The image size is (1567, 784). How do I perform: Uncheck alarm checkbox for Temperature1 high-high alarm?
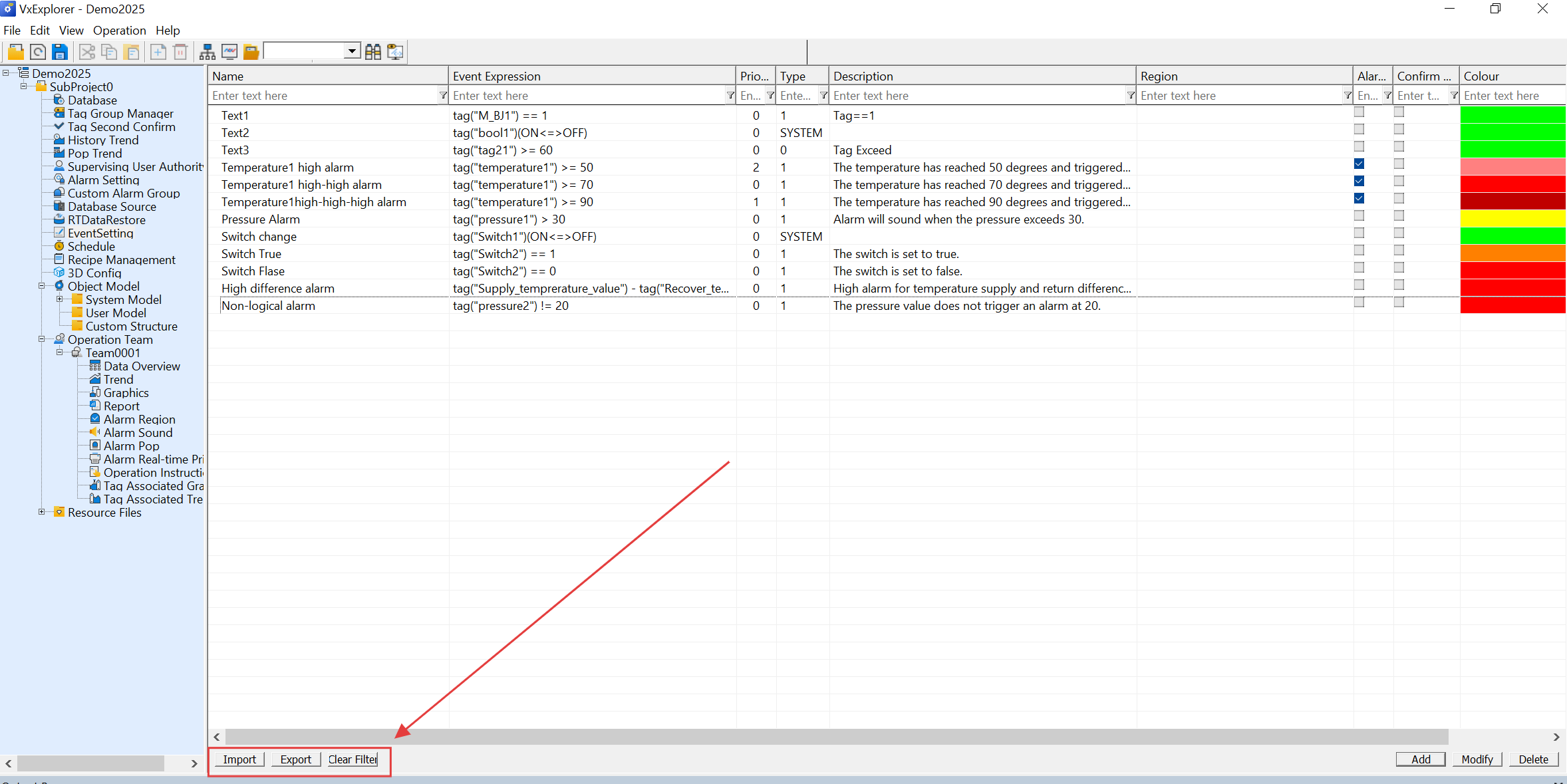pyautogui.click(x=1359, y=181)
